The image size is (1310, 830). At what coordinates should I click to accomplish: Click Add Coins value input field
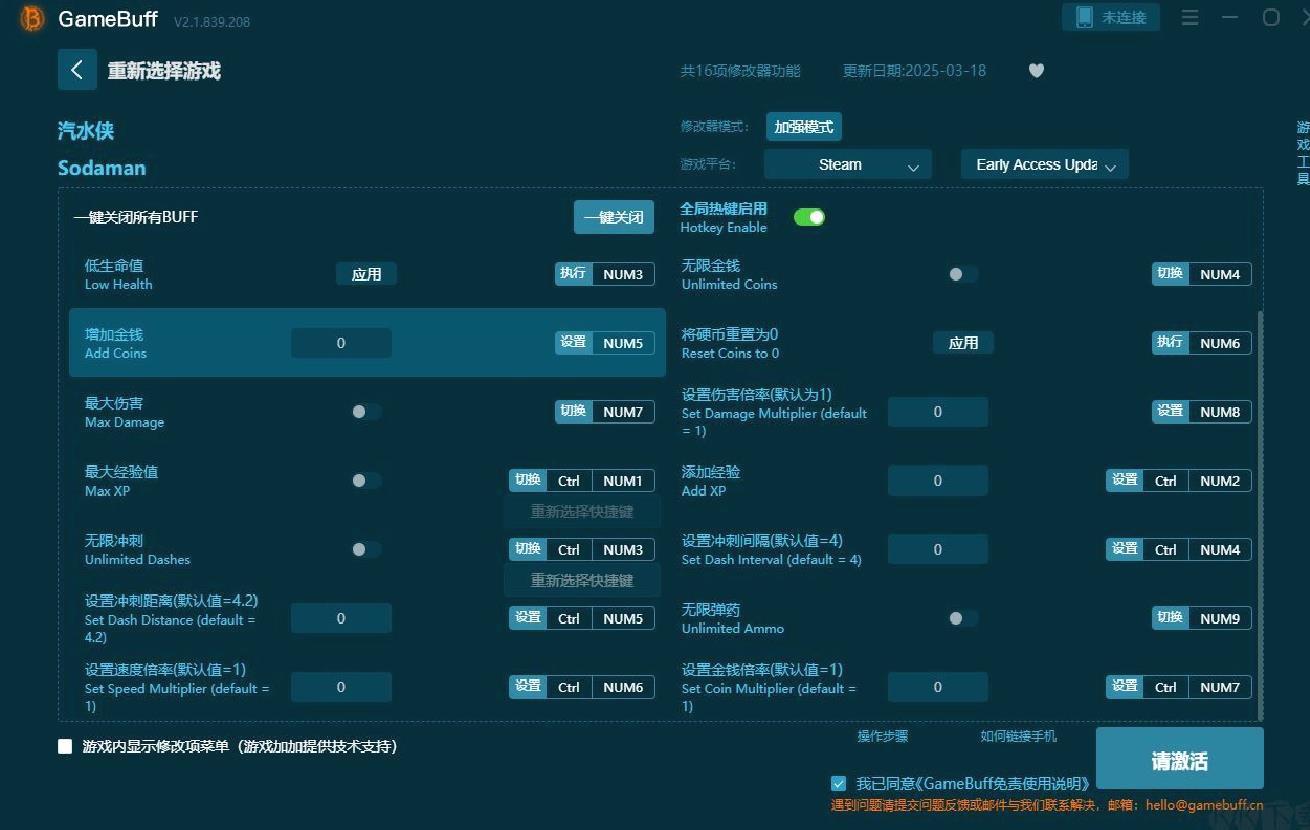pyautogui.click(x=341, y=343)
